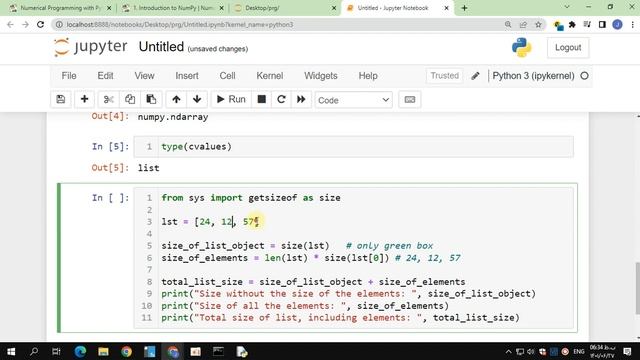Click the kernel idle indicator circle
The image size is (640, 360).
click(x=584, y=76)
